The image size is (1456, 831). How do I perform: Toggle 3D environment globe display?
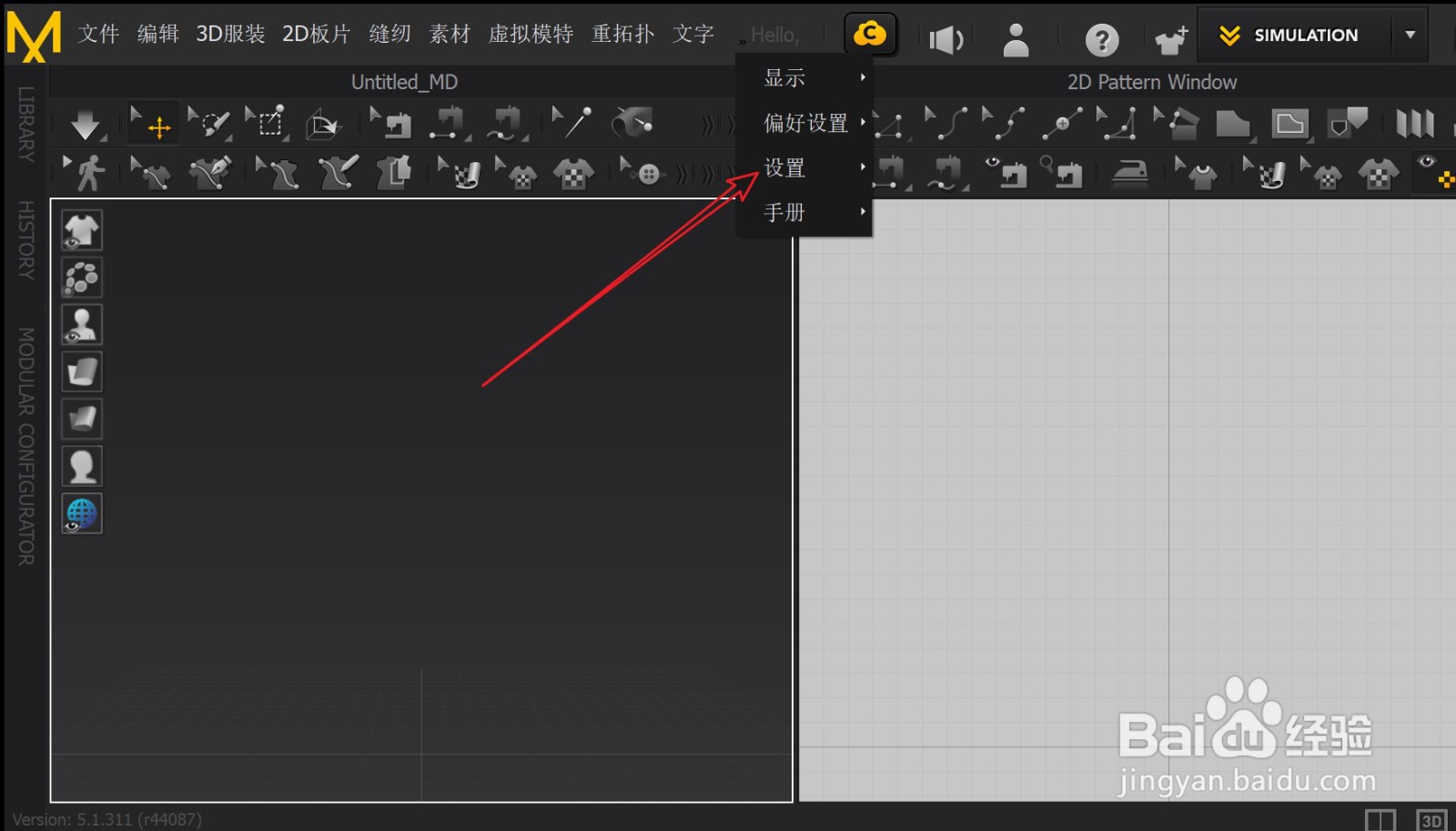tap(82, 514)
